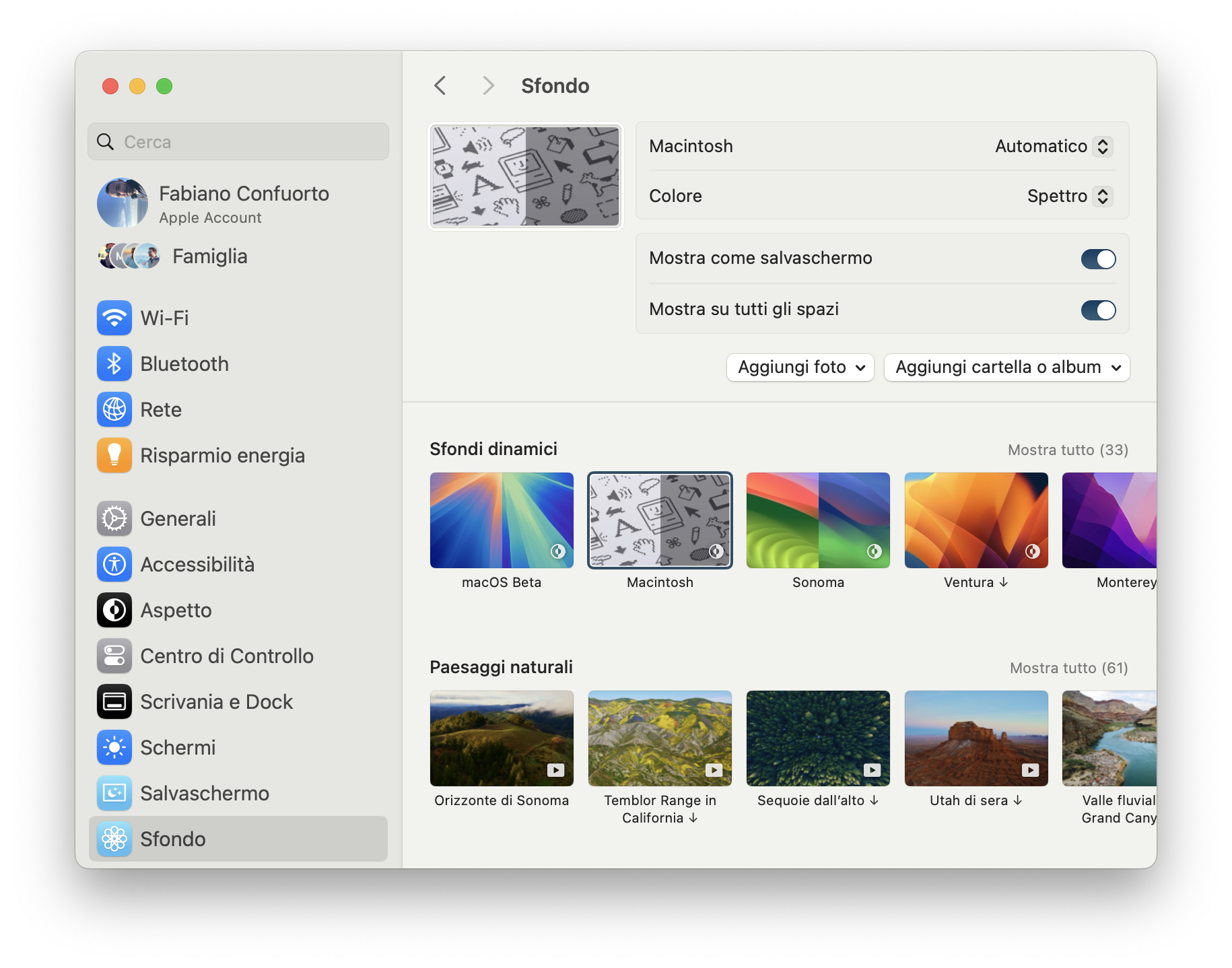Go forward with the right chevron
Image resolution: width=1232 pixels, height=968 pixels.
pyautogui.click(x=489, y=85)
